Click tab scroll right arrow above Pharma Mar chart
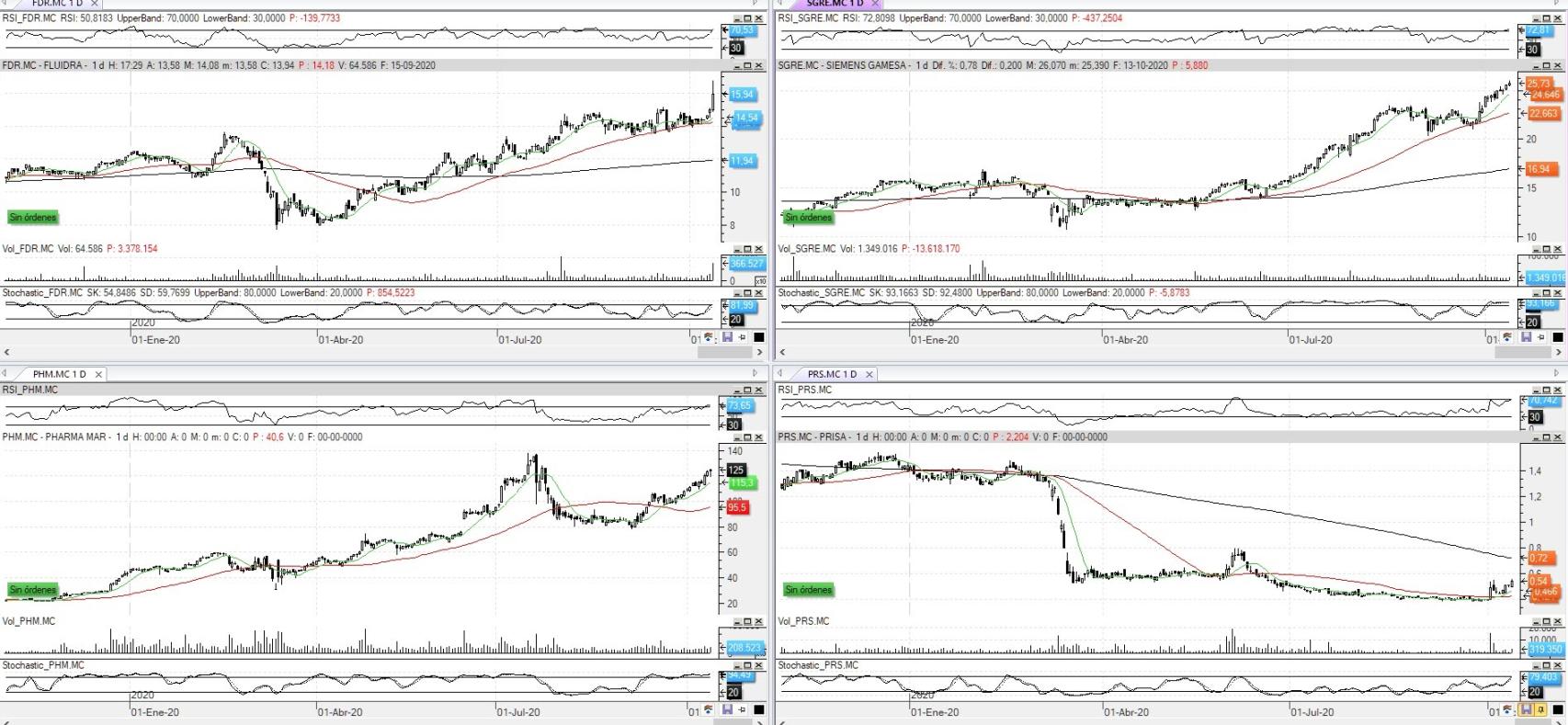The width and height of the screenshot is (1568, 725). [756, 373]
